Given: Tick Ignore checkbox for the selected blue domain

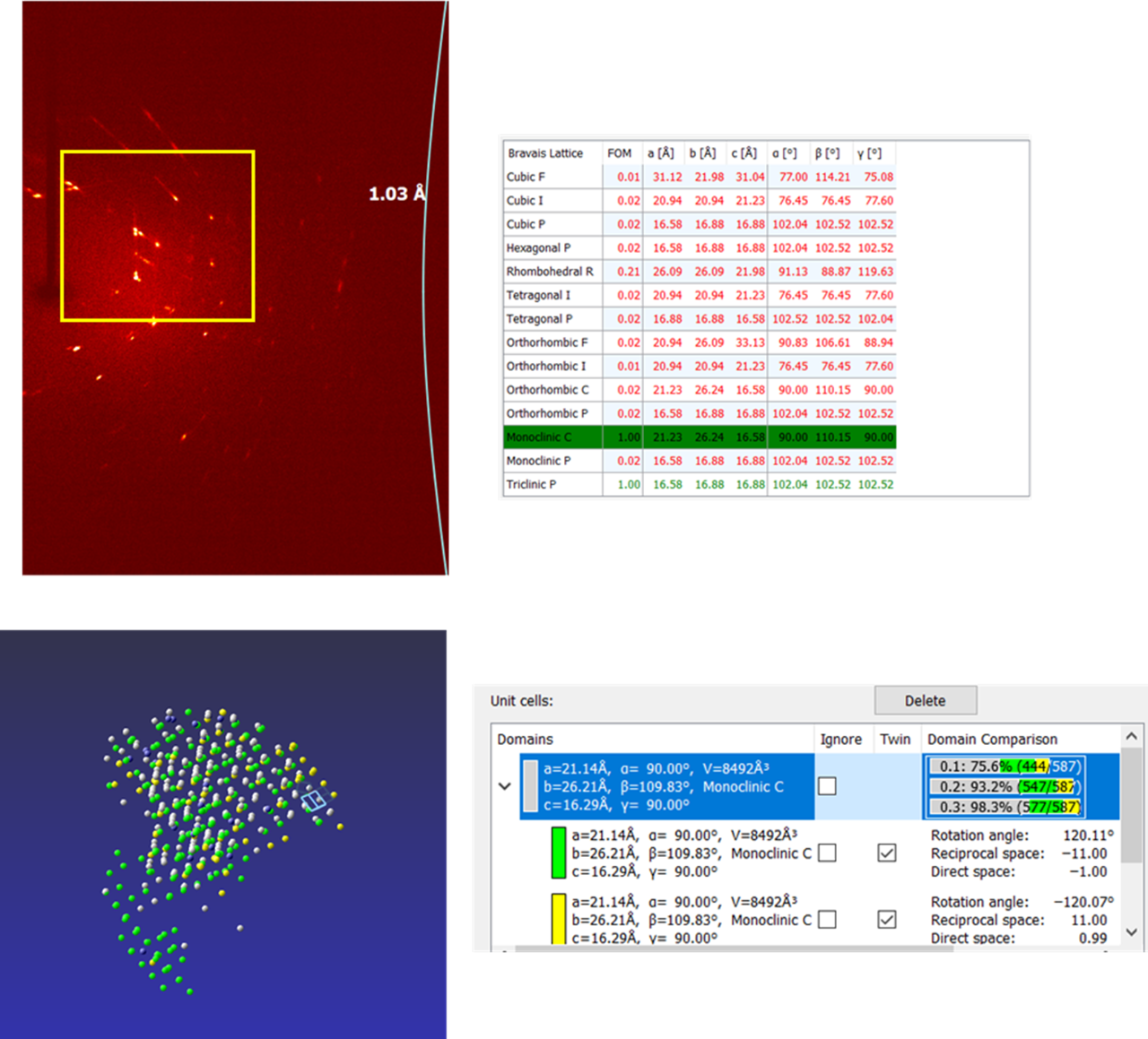Looking at the screenshot, I should tap(827, 786).
